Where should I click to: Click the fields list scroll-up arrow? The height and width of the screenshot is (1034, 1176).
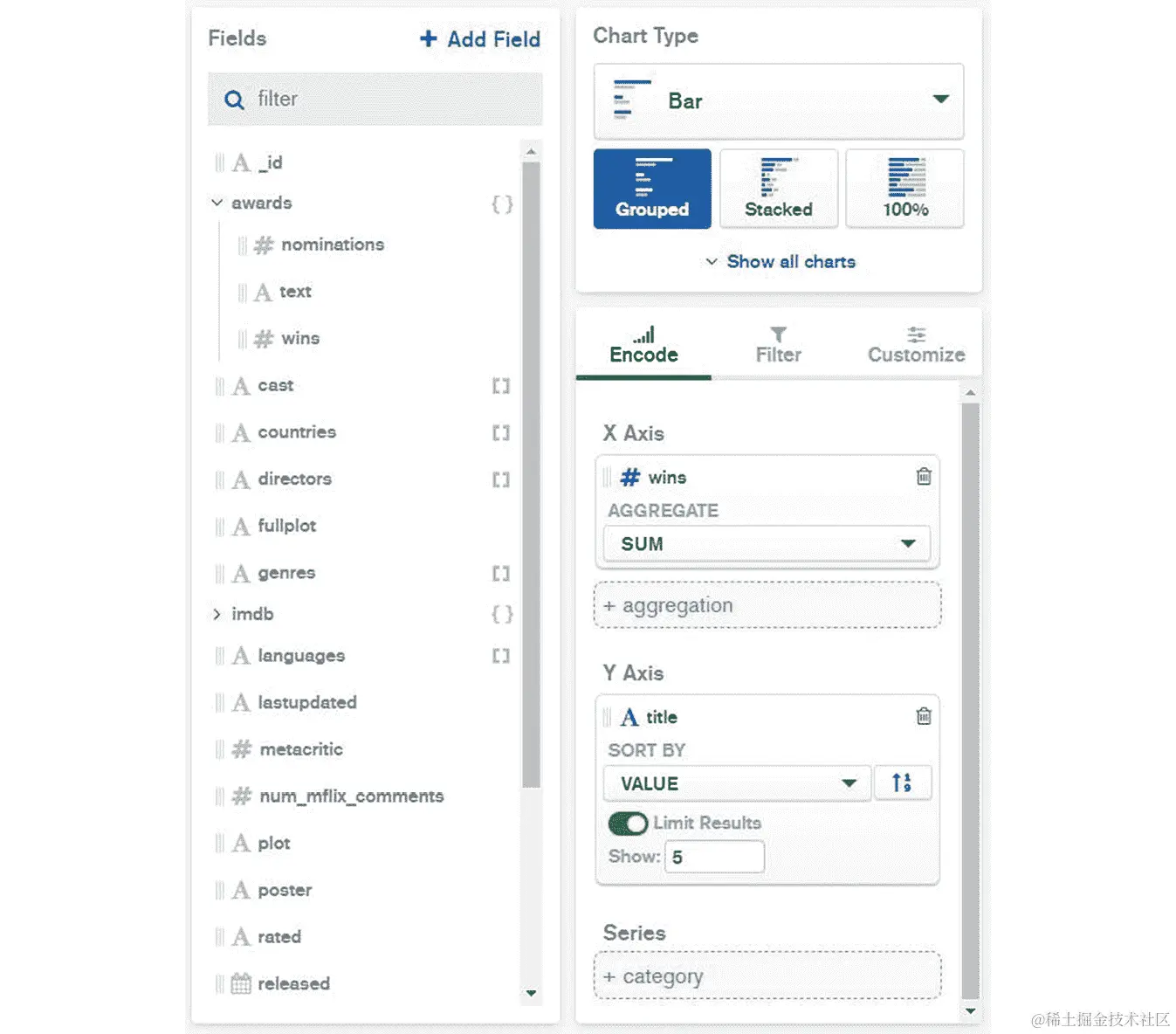(531, 152)
